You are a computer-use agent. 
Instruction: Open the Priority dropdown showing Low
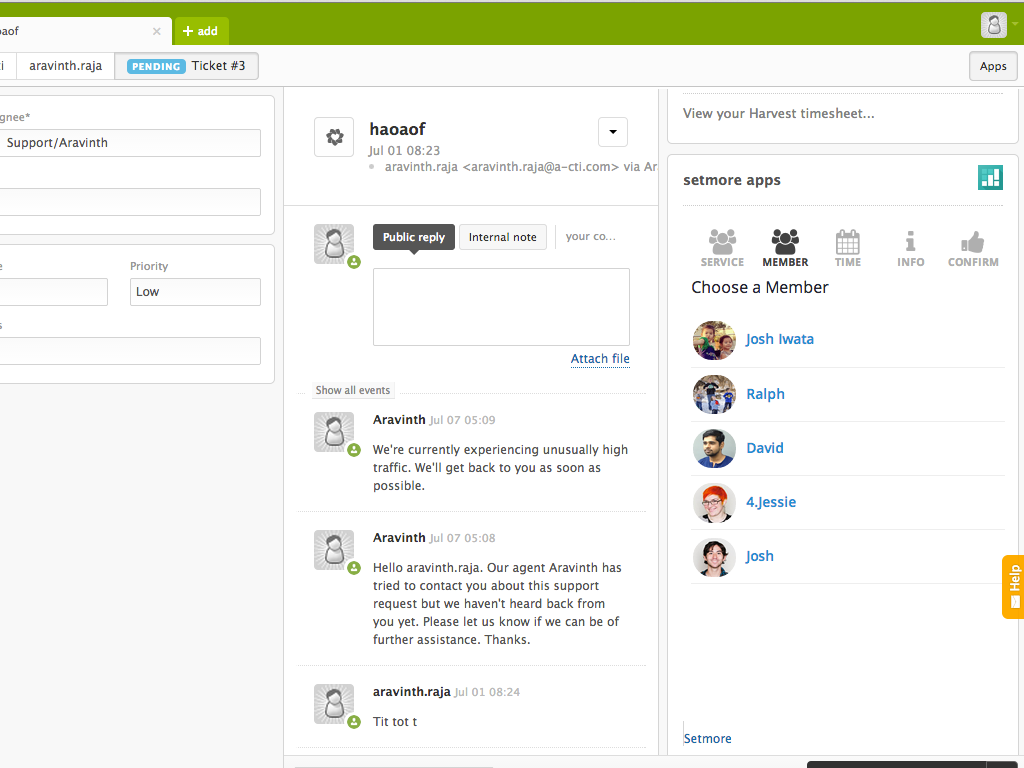195,291
